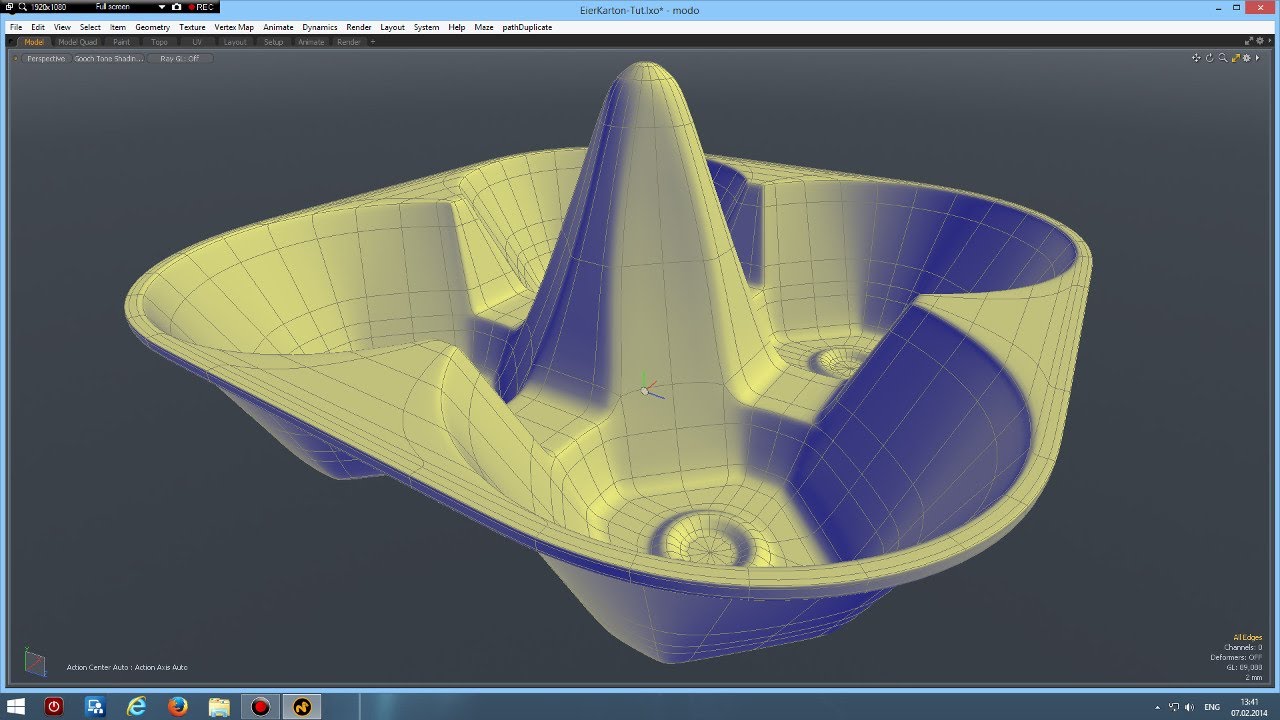Switch to the Model Quad layout tab
1280x720 pixels.
(x=77, y=42)
